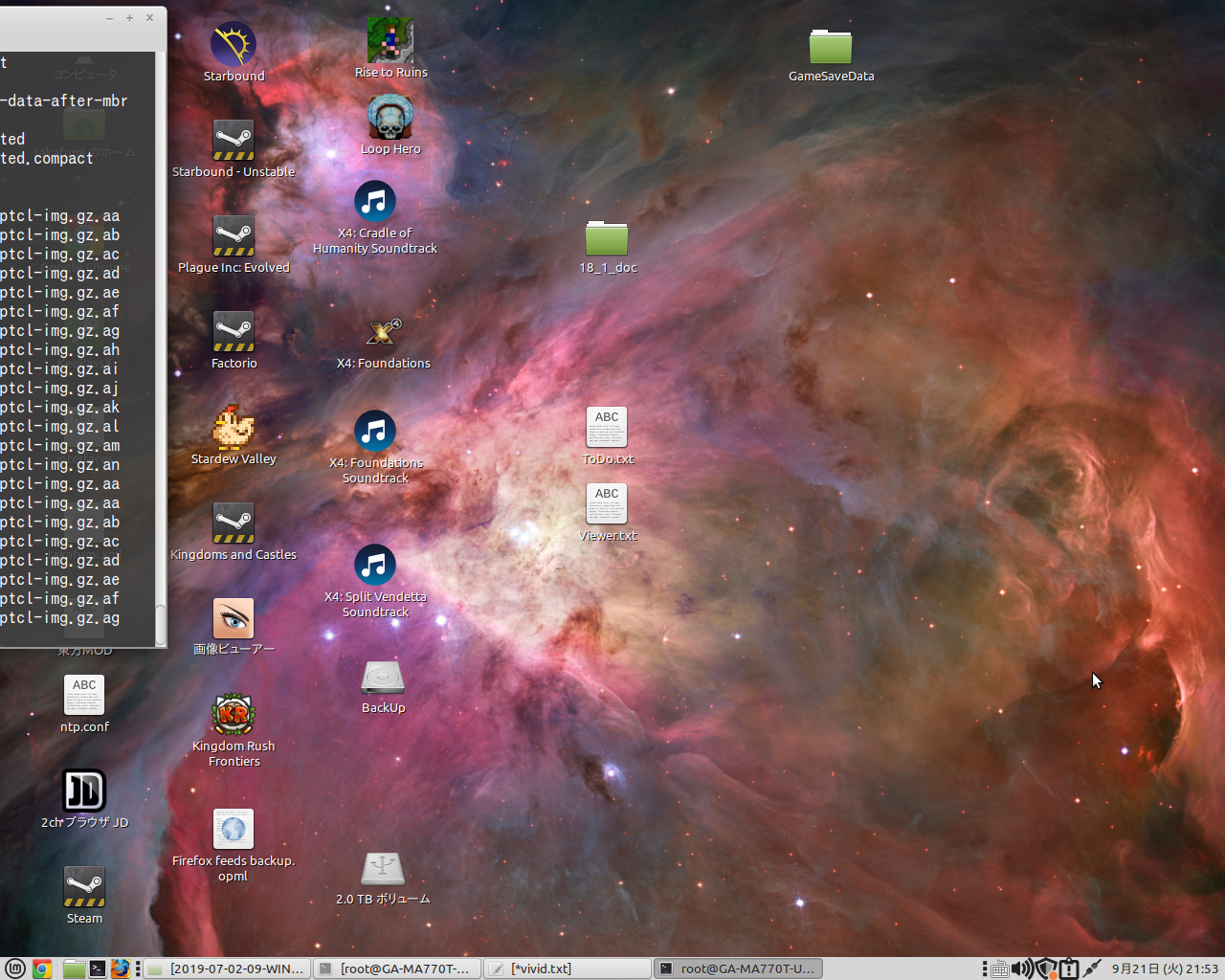Select the X4: Foundations game icon
1225x980 pixels.
383,332
